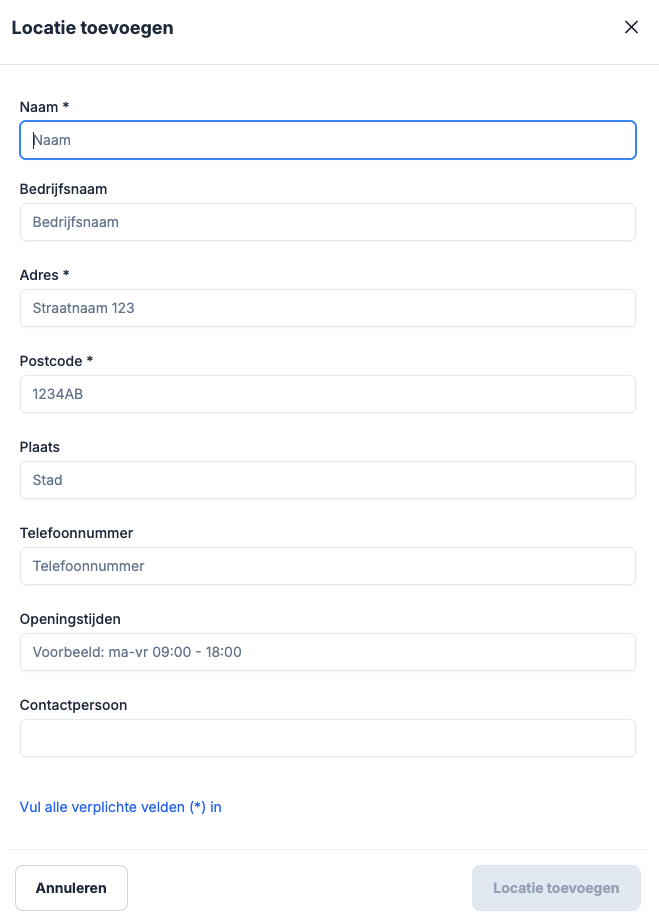659x924 pixels.
Task: Click into the Naam input field
Action: point(328,141)
